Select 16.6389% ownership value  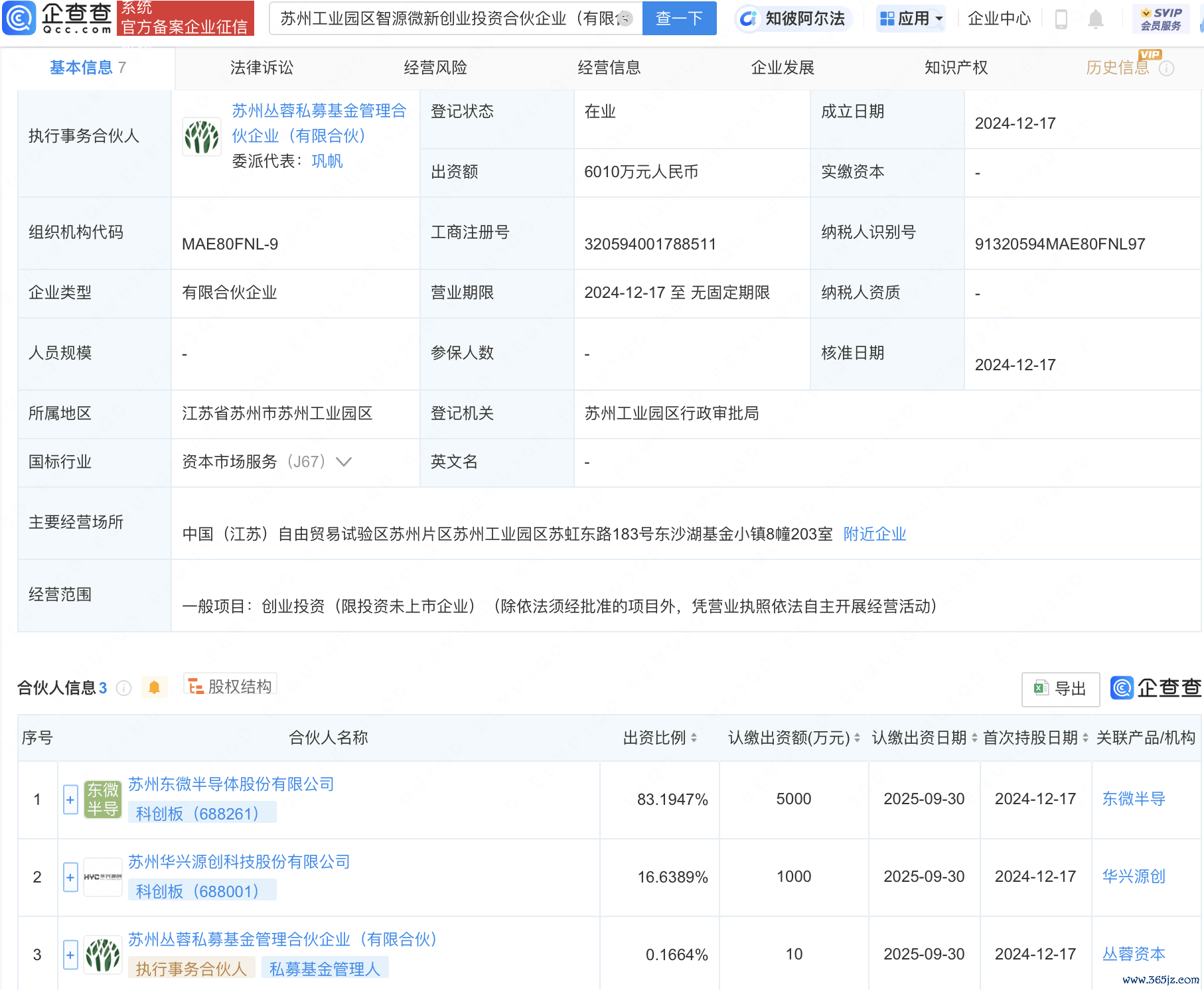(x=672, y=877)
